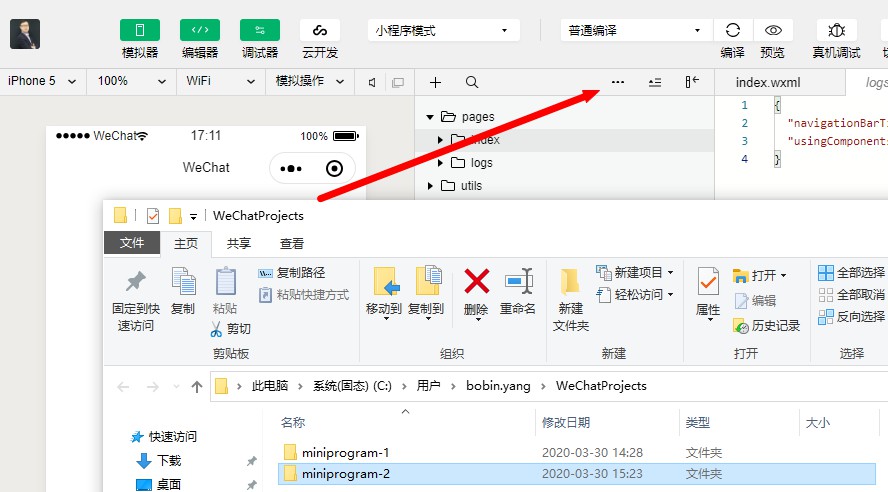Open 真机调试 remote debug icon

click(x=836, y=31)
